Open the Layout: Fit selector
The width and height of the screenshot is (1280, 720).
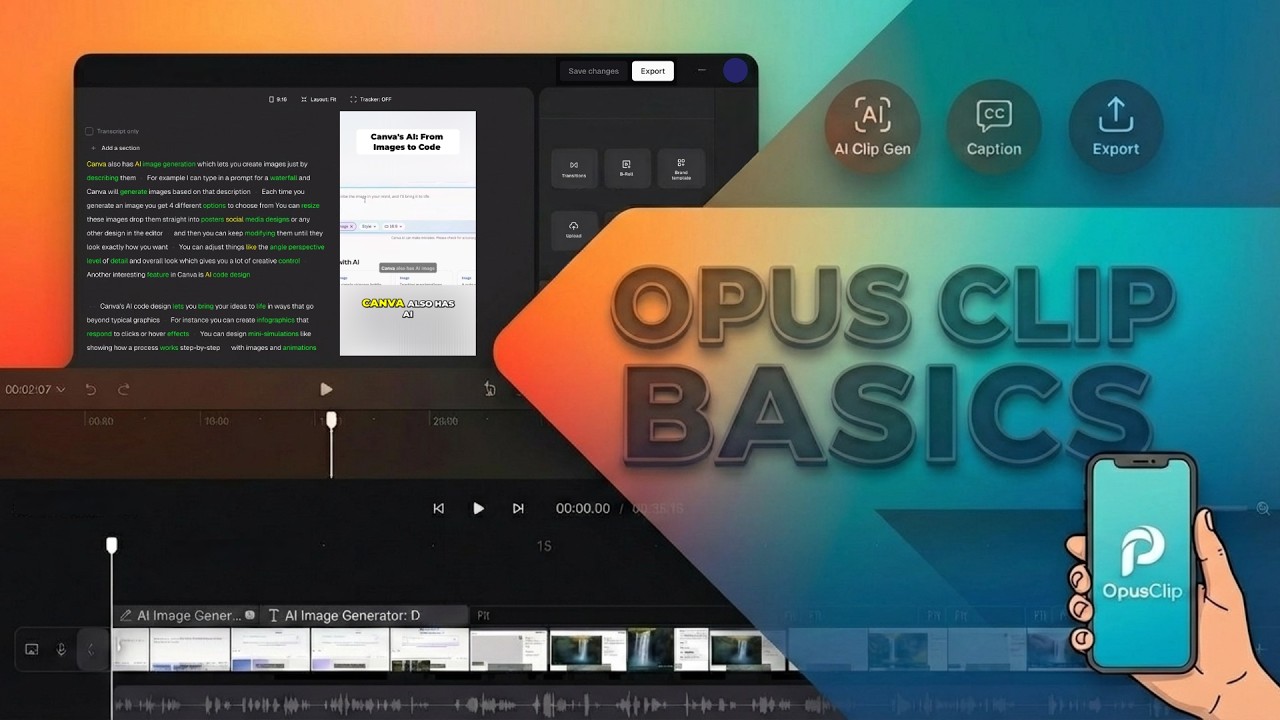click(319, 99)
